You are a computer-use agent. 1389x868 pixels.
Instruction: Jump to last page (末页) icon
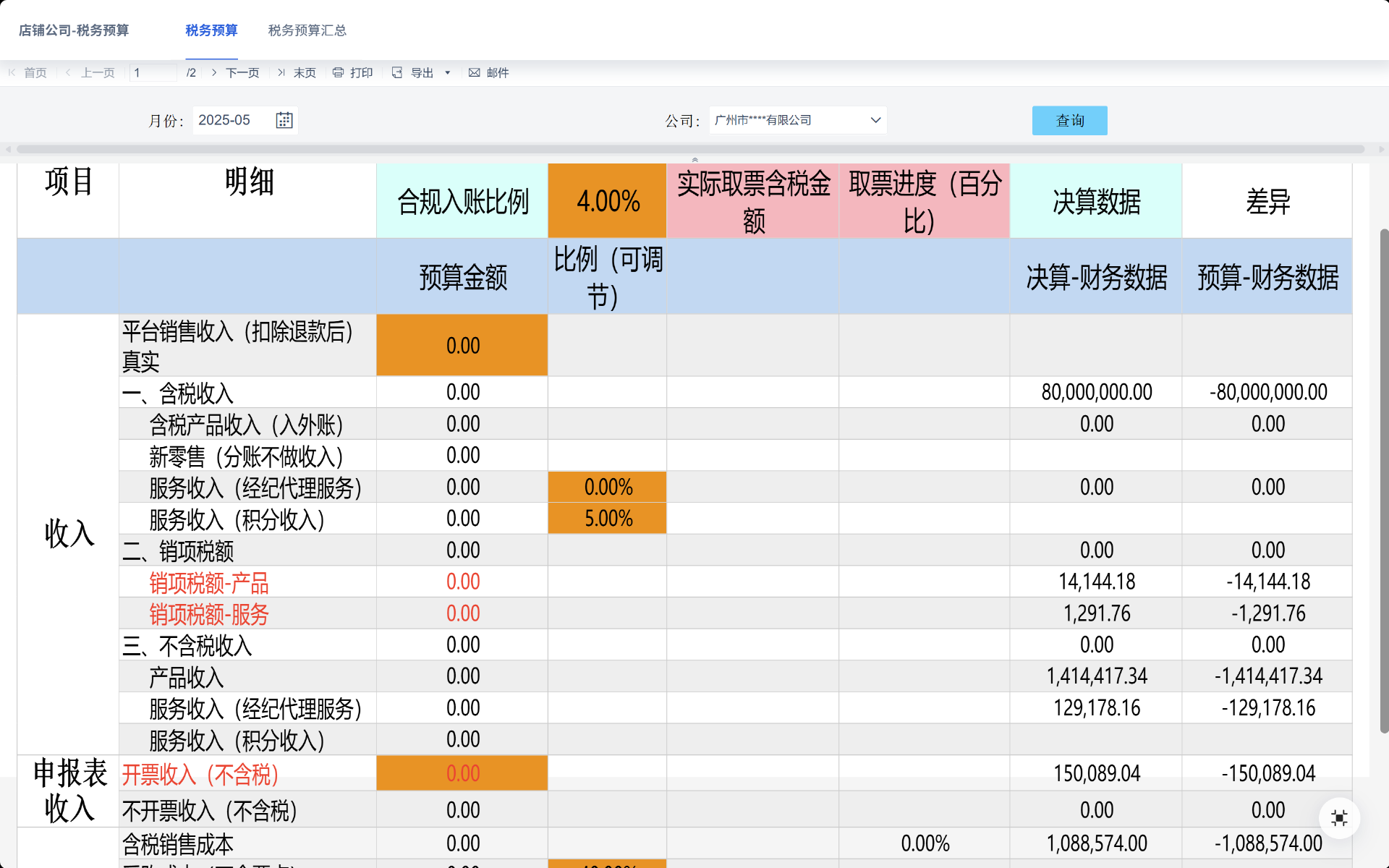[281, 72]
